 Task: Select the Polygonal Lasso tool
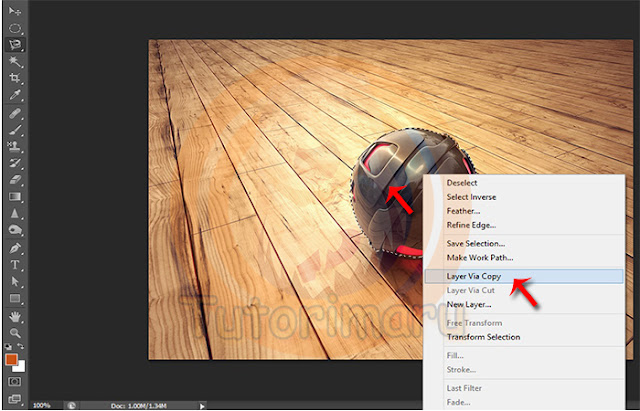(x=15, y=44)
